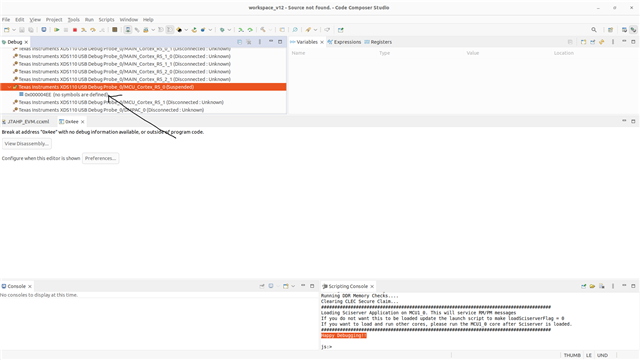The width and height of the screenshot is (640, 360).
Task: Open the File menu
Action: 6,20
